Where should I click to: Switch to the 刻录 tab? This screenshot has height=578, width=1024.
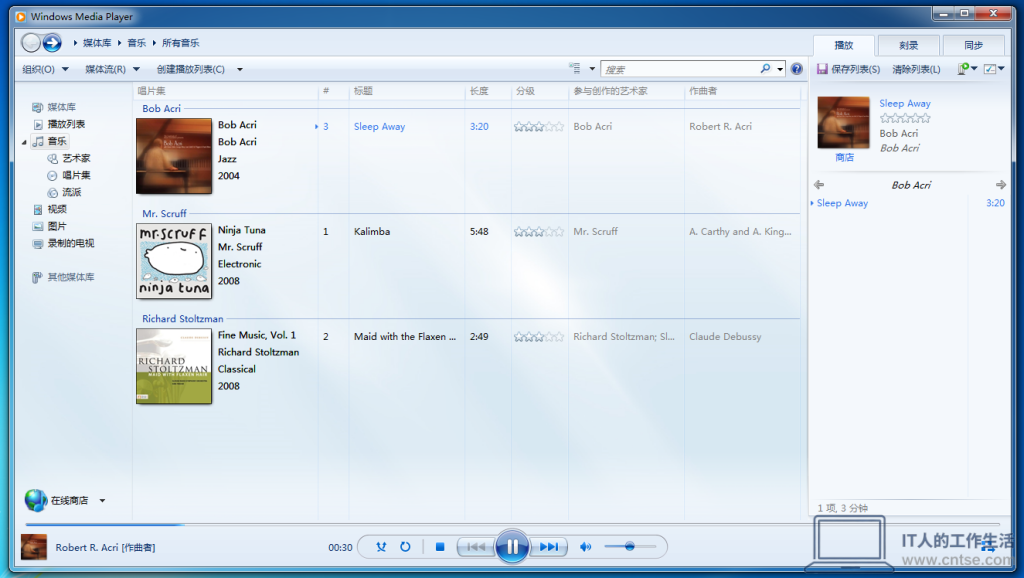pyautogui.click(x=908, y=45)
